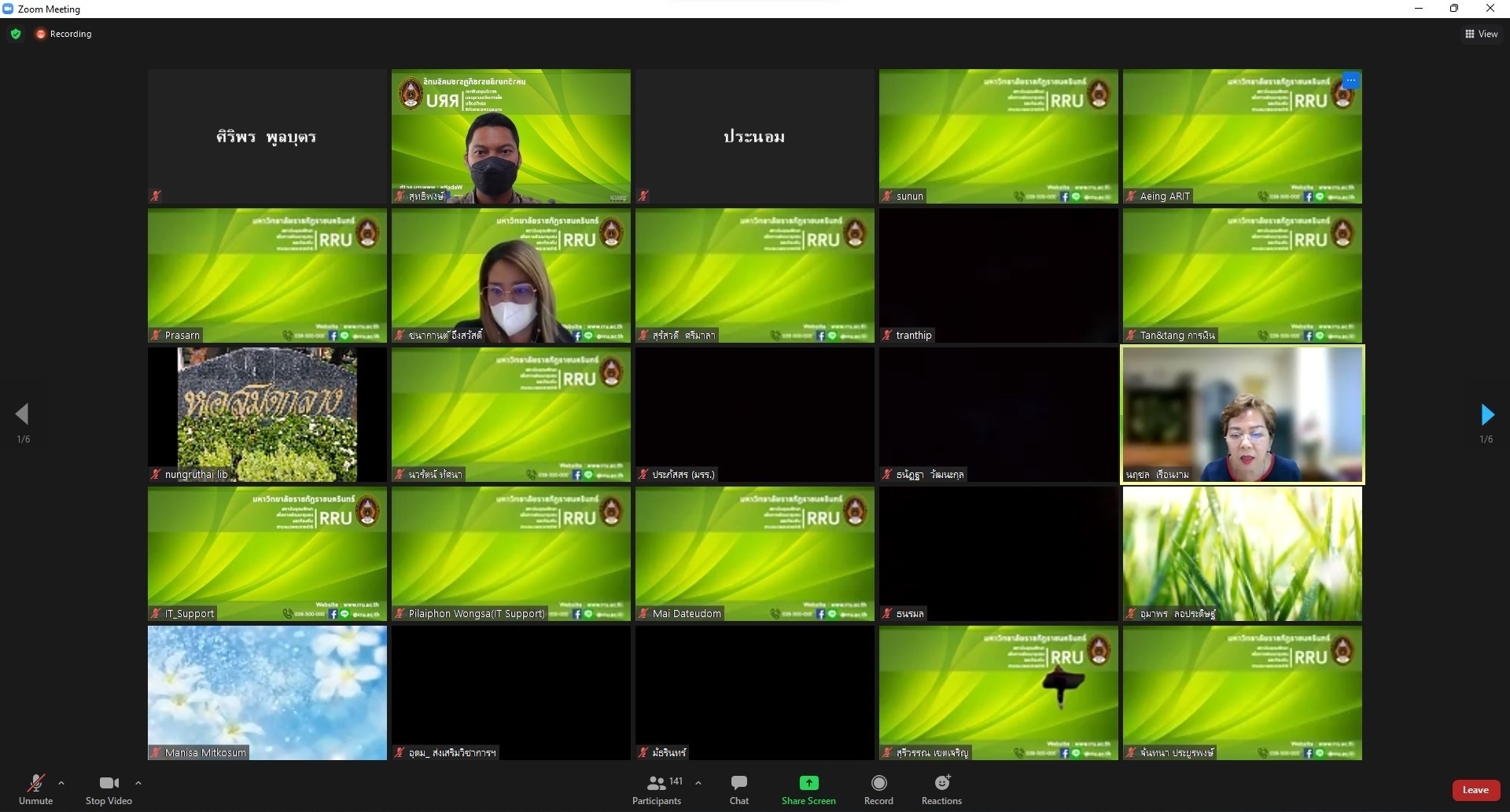Viewport: 1510px width, 812px height.
Task: Expand audio options arrow next to Unmute
Action: tap(61, 783)
